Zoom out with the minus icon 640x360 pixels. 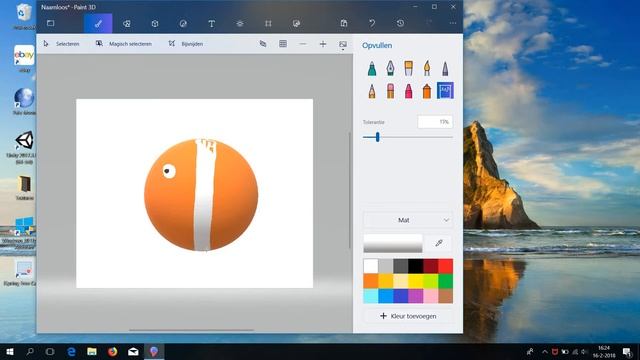[x=303, y=44]
